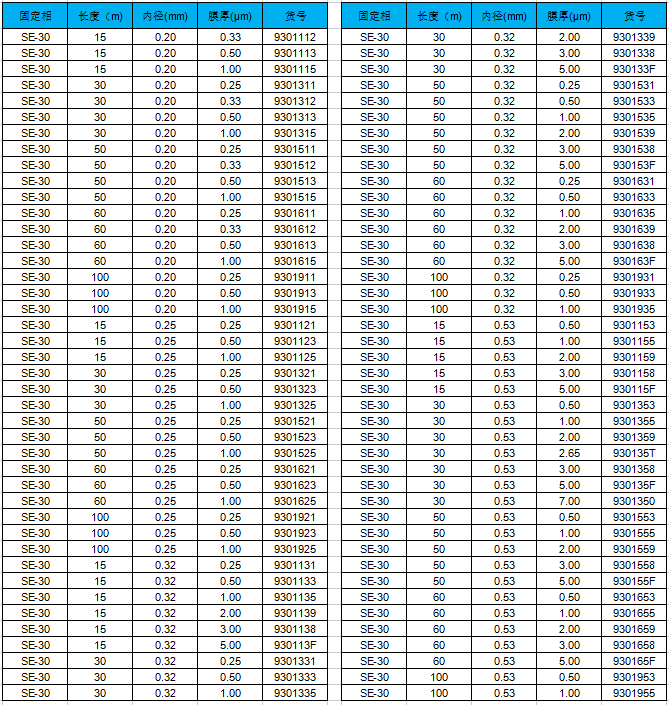
Task: Click the 货号 header in left table
Action: pos(294,17)
